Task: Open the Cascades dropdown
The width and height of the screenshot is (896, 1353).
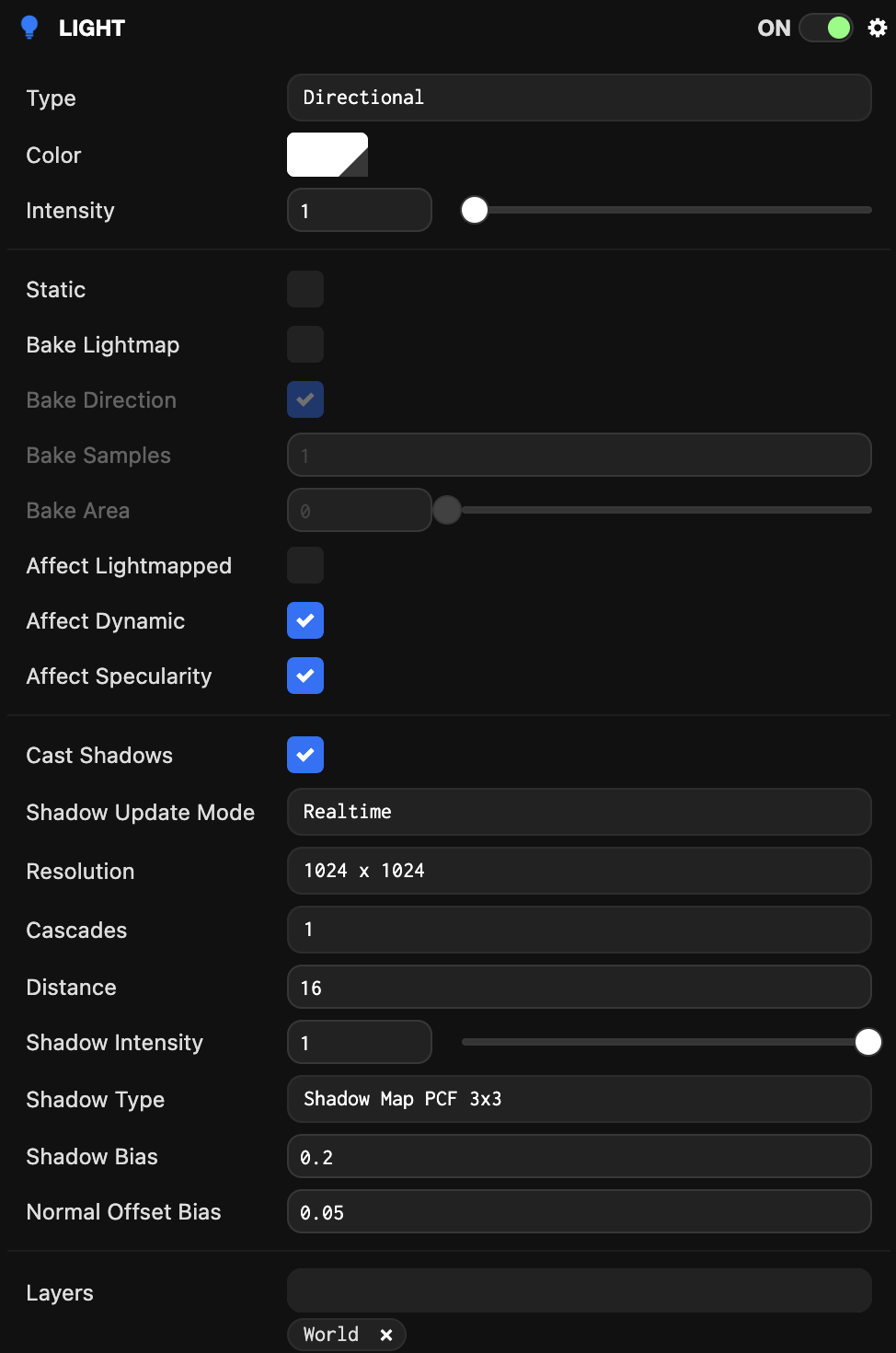Action: click(579, 930)
